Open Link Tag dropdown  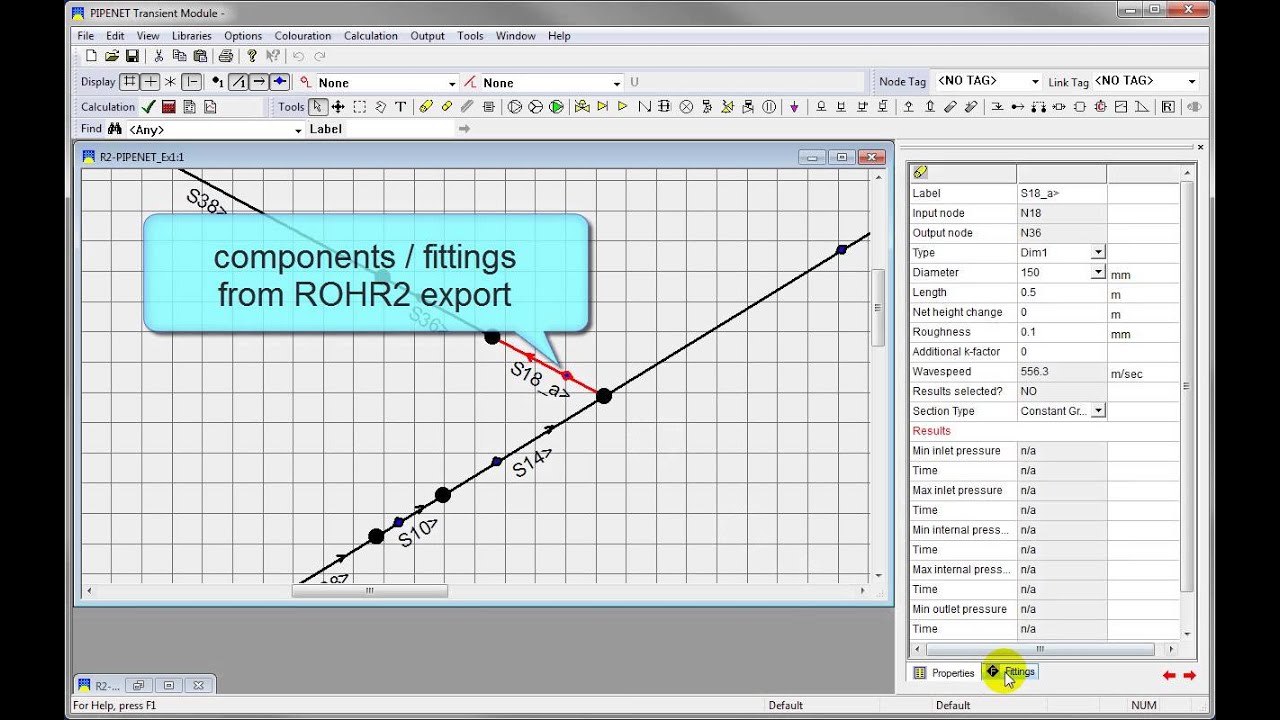[x=1192, y=81]
